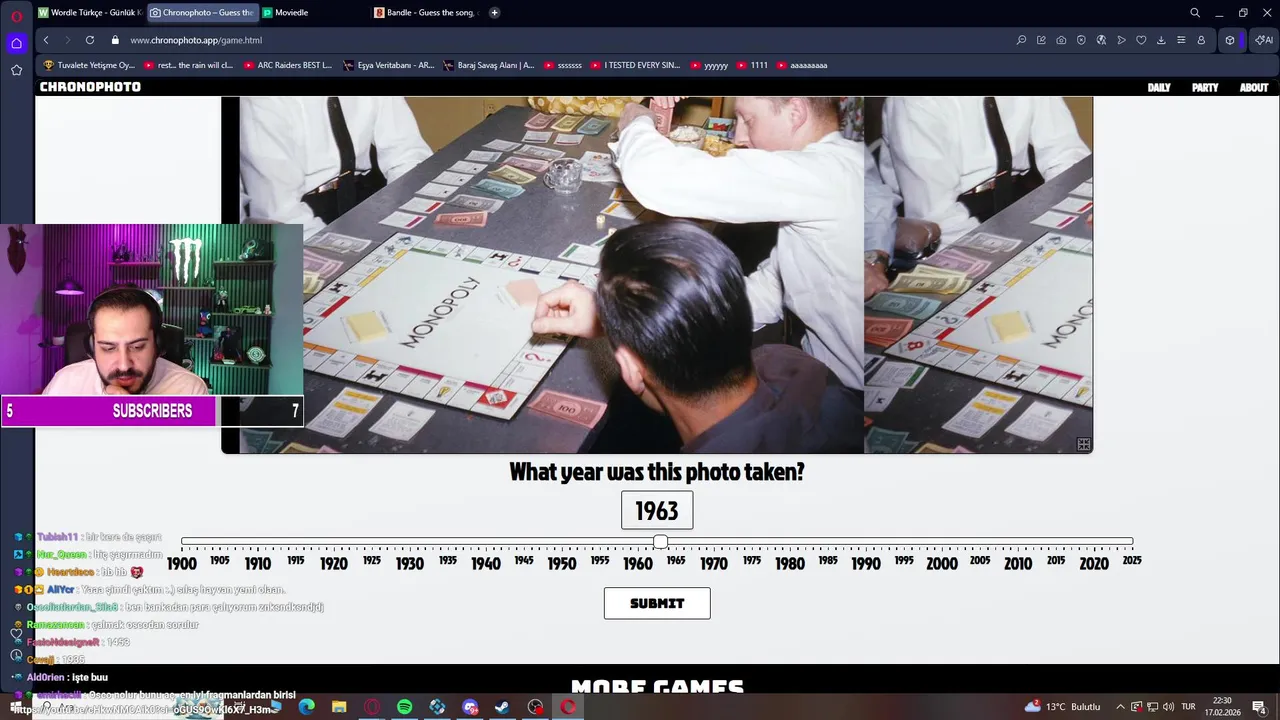Viewport: 1280px width, 720px height.
Task: Open the ABOUT menu link
Action: click(x=1254, y=88)
